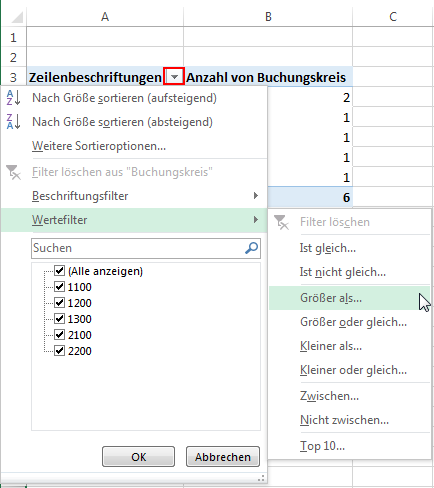Expand the Wertefilter submenu arrow
The width and height of the screenshot is (434, 488).
[256, 220]
